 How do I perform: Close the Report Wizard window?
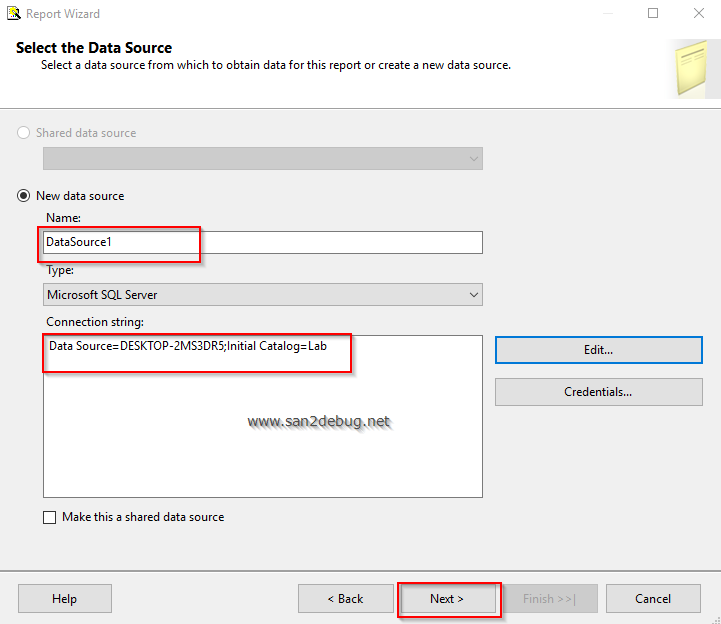698,14
